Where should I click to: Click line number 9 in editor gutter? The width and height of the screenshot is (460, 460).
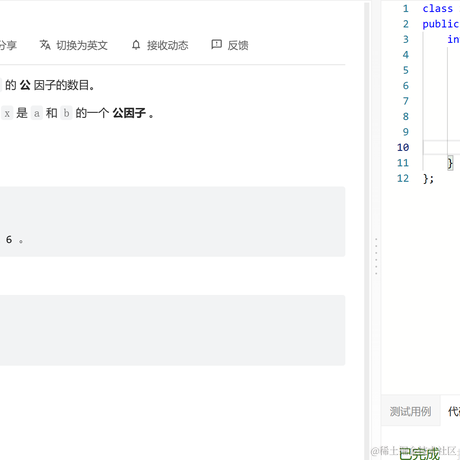406,132
